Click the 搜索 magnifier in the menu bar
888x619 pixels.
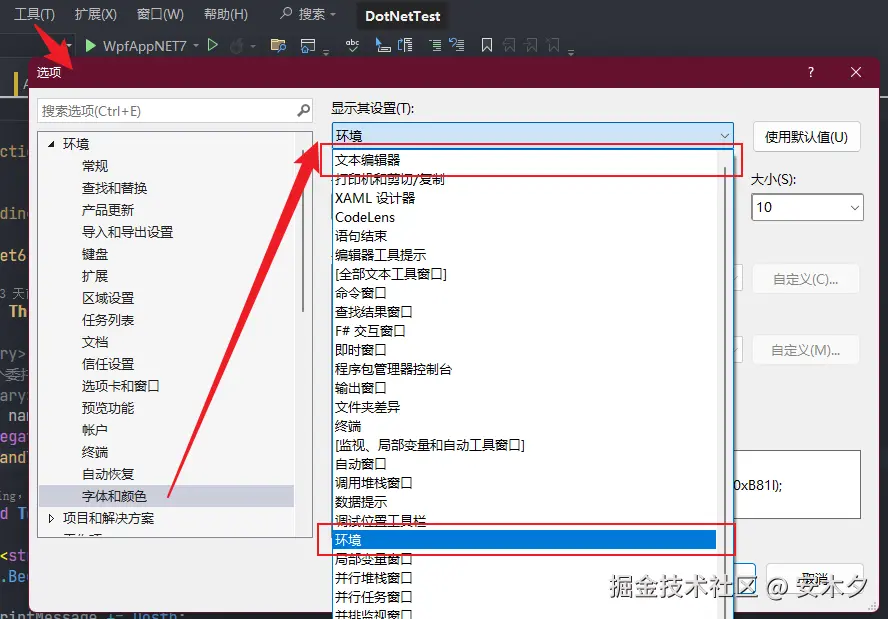pos(286,13)
